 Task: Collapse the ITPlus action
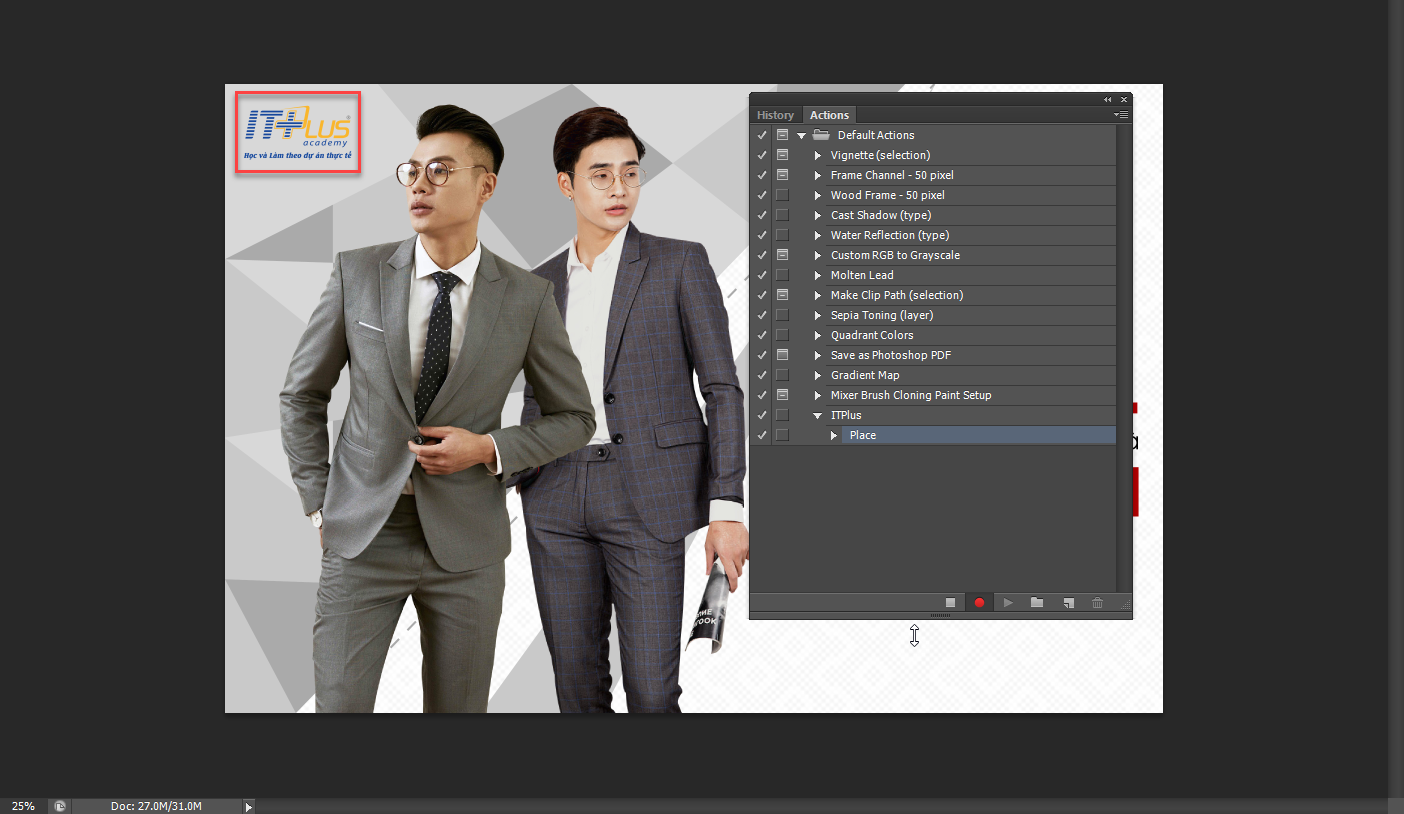tap(818, 415)
